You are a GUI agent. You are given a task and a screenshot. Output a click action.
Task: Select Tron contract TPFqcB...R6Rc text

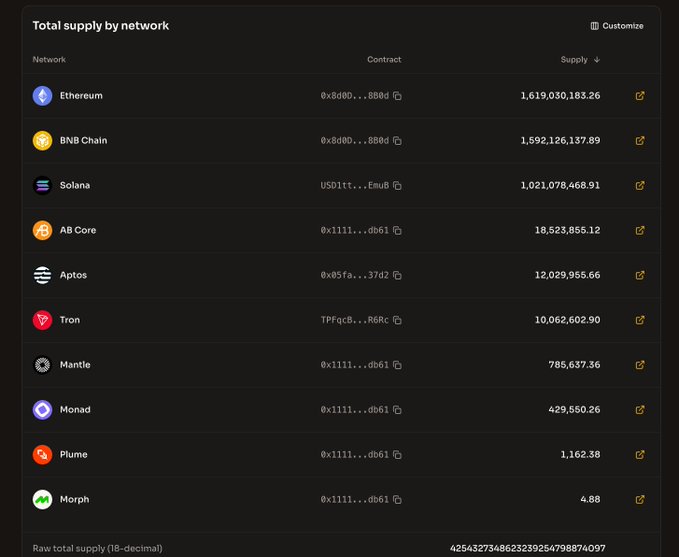(355, 320)
